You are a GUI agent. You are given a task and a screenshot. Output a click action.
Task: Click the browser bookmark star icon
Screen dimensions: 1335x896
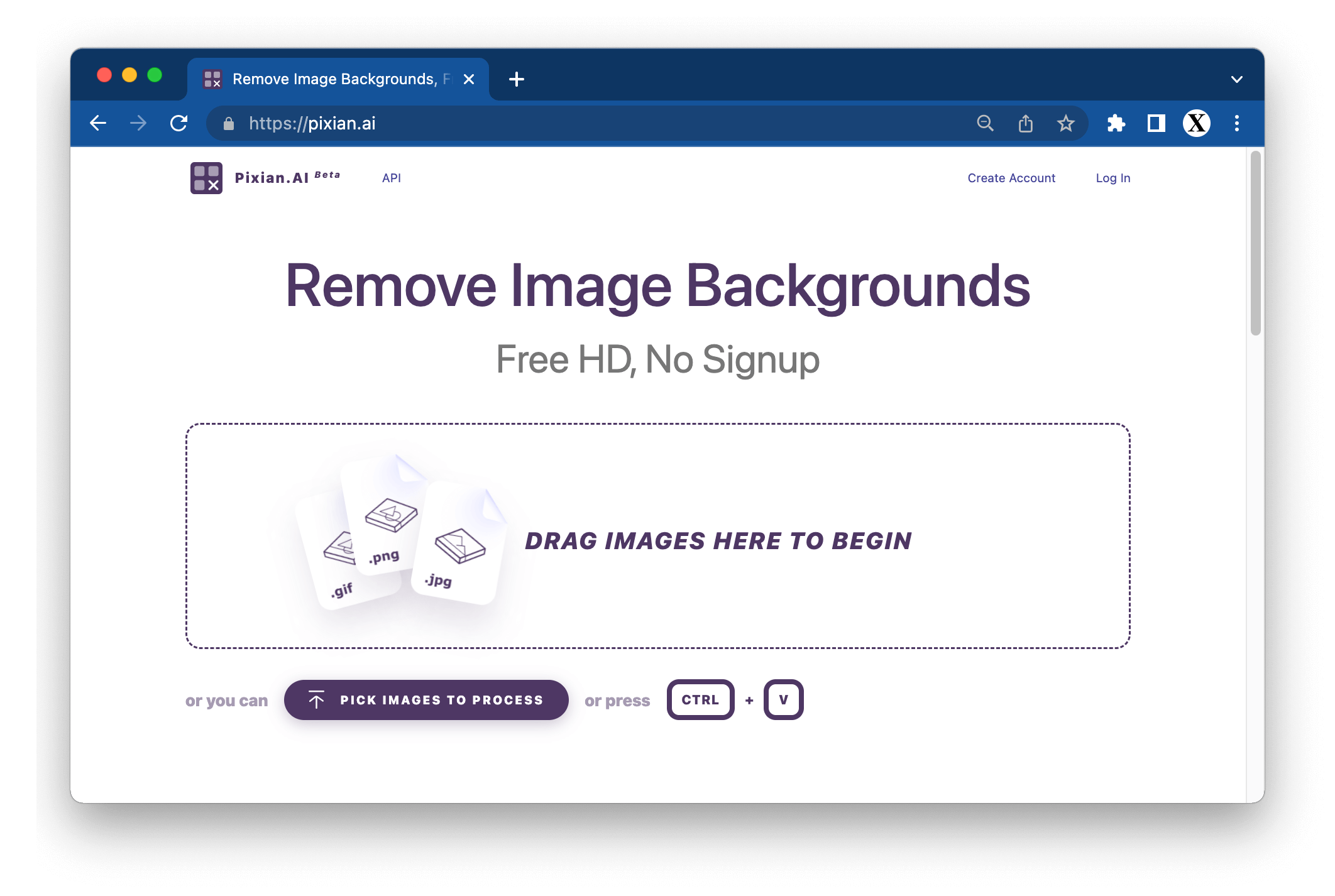1067,124
